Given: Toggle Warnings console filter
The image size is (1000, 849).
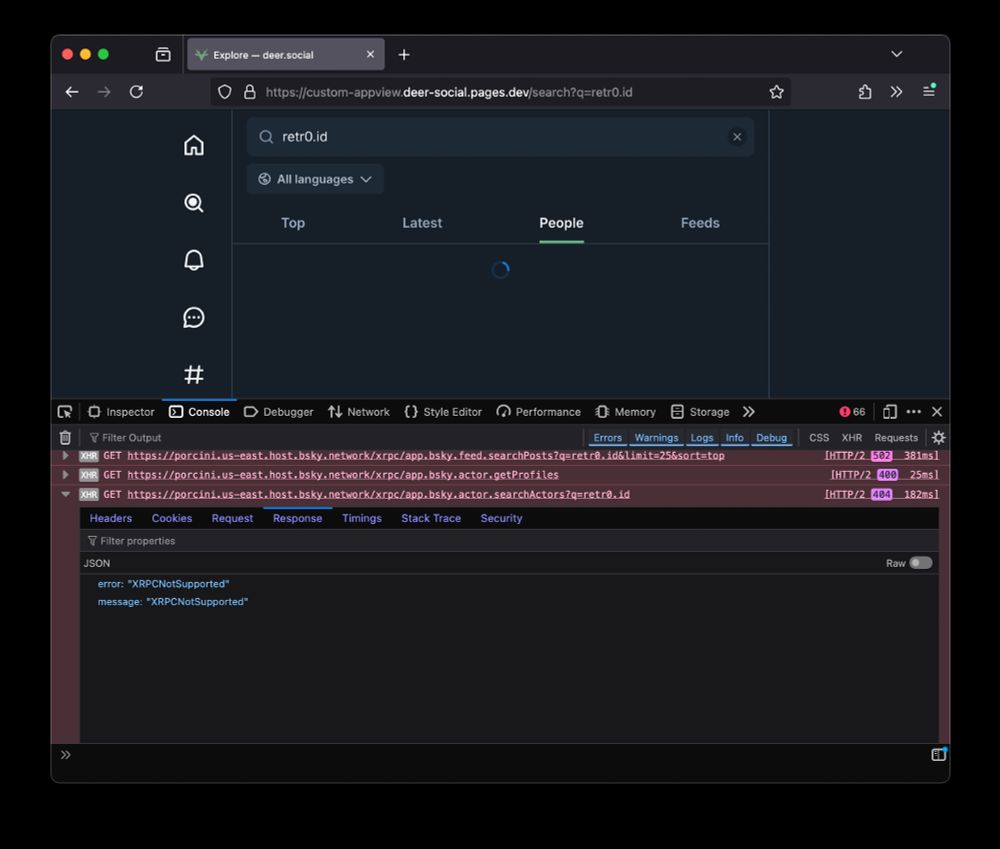Looking at the screenshot, I should pos(656,438).
